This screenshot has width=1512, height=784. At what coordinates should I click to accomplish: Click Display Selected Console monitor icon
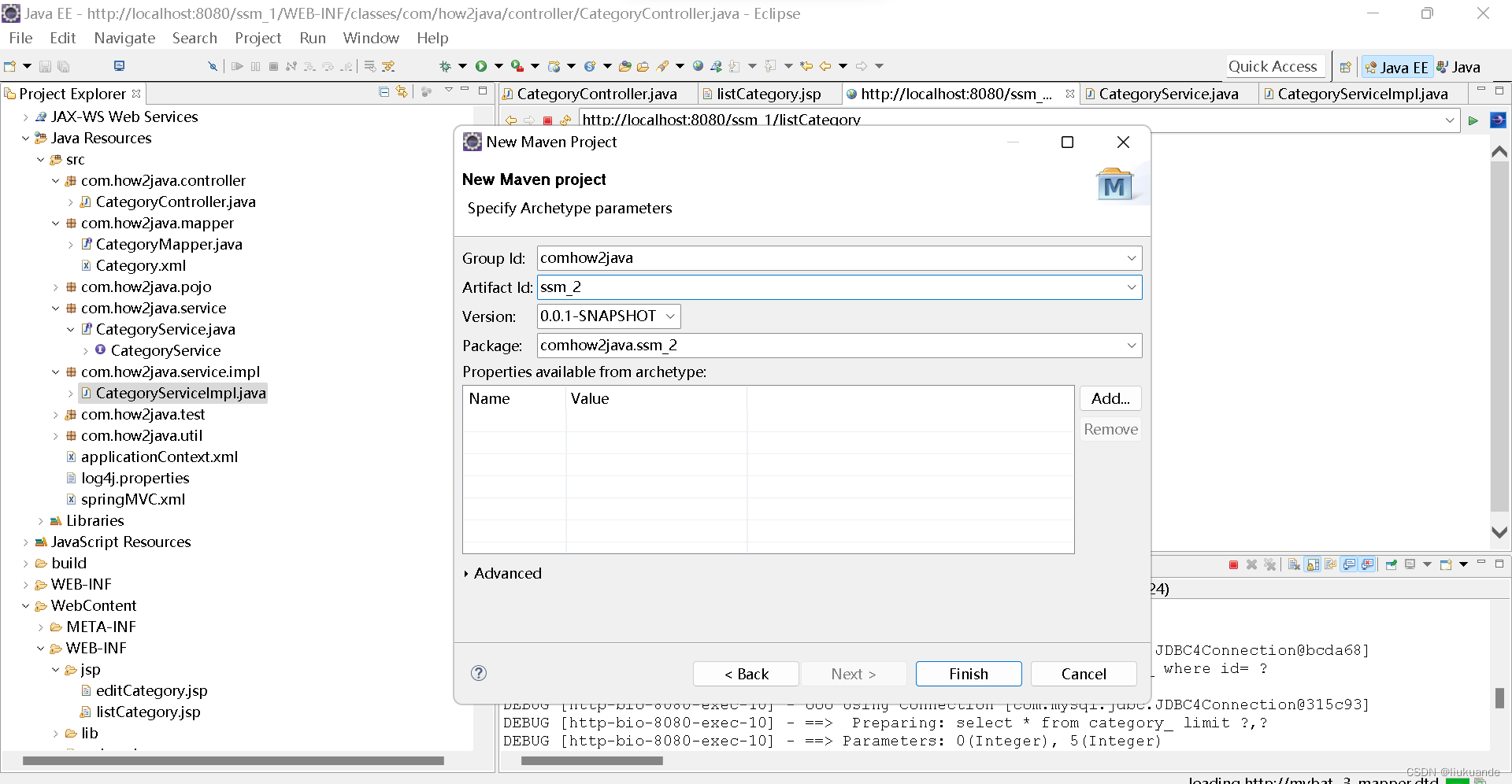tap(1410, 564)
